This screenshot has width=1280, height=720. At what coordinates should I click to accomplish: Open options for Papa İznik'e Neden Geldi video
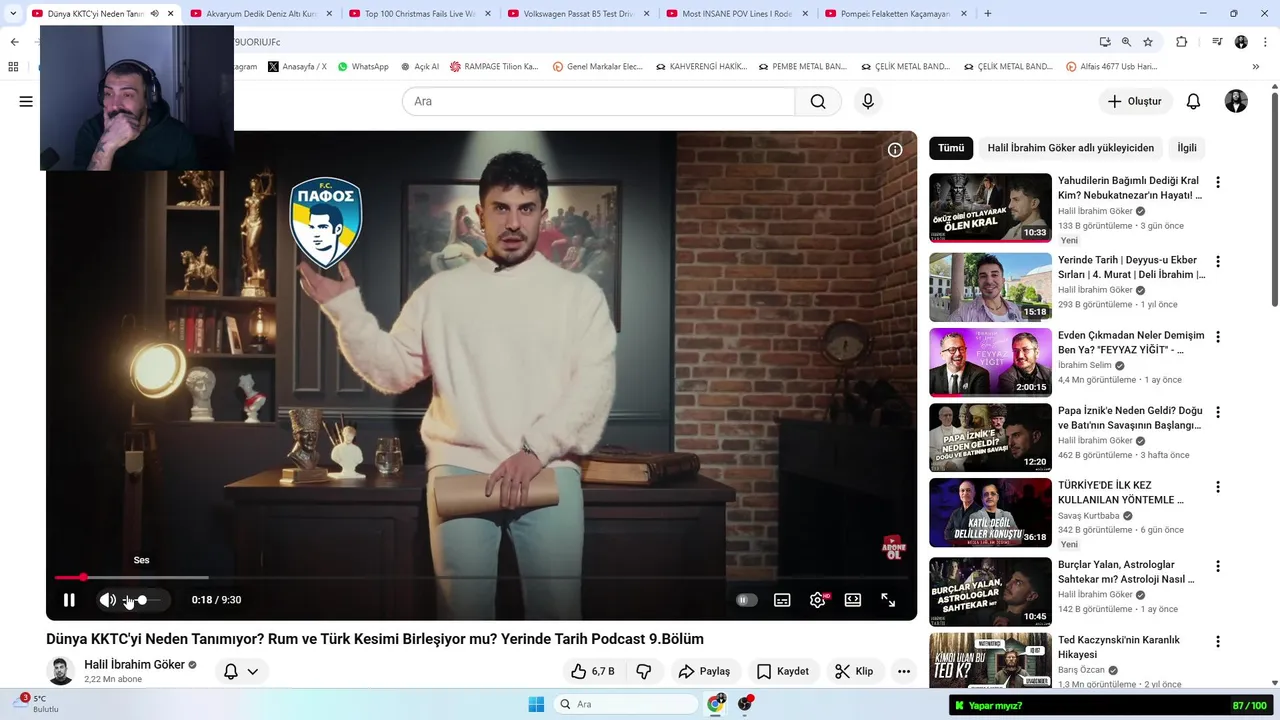pyautogui.click(x=1217, y=412)
